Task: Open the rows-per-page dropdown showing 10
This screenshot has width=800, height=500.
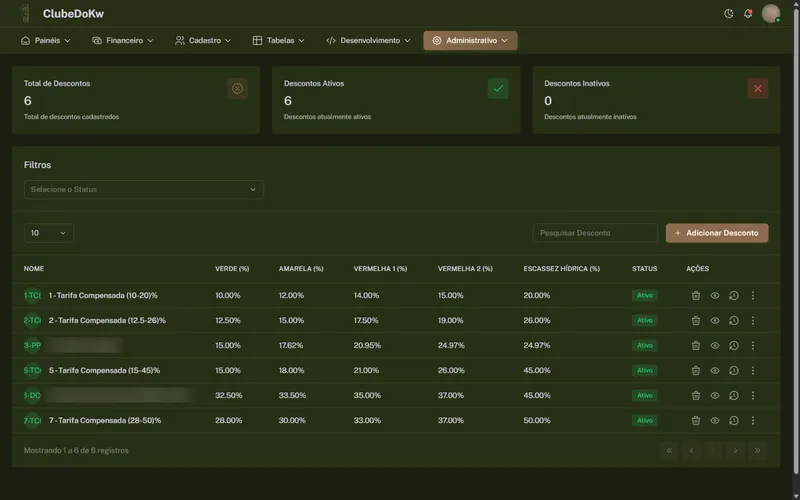Action: [48, 233]
